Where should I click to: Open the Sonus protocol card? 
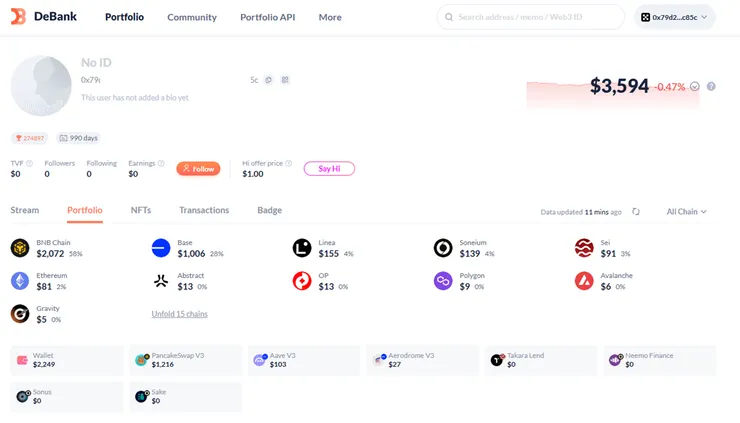pyautogui.click(x=67, y=397)
